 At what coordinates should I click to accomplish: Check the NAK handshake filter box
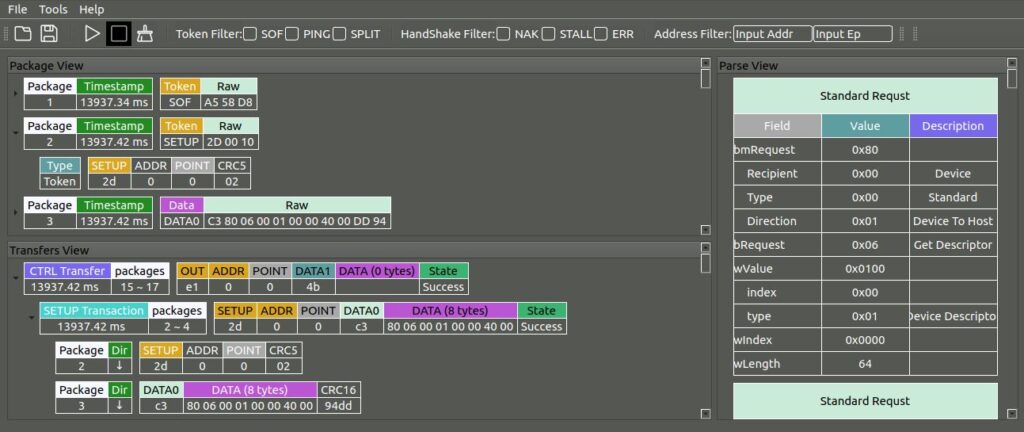(x=503, y=34)
